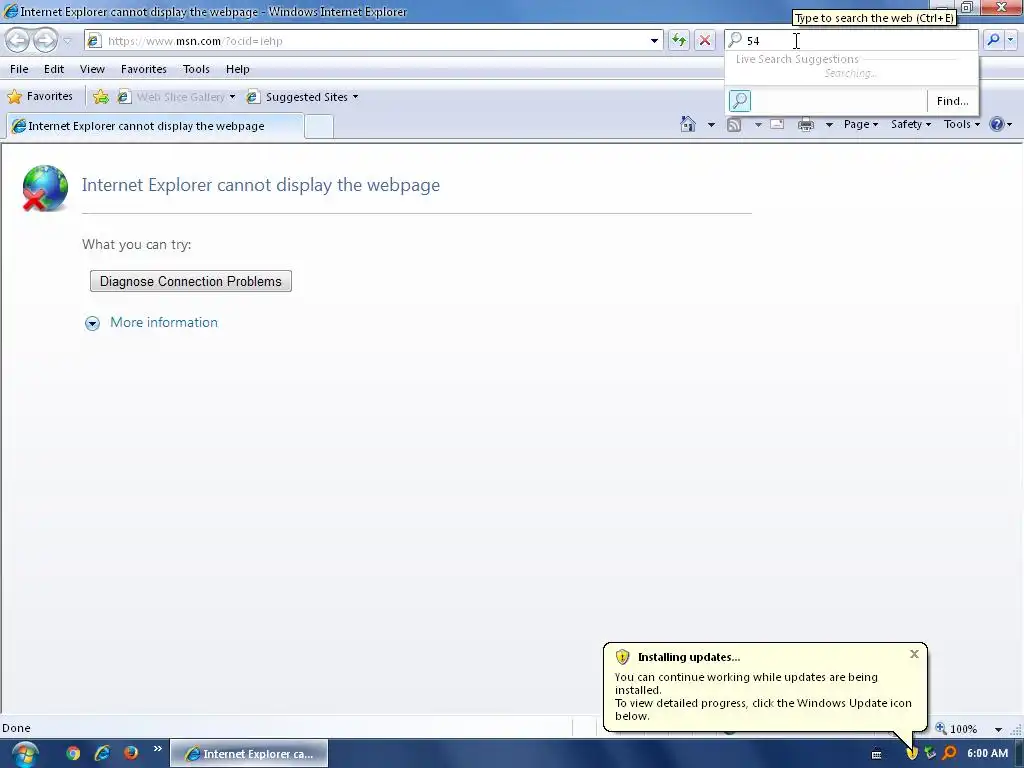
Task: Click the Internet Explorer taskbar button
Action: [x=249, y=754]
